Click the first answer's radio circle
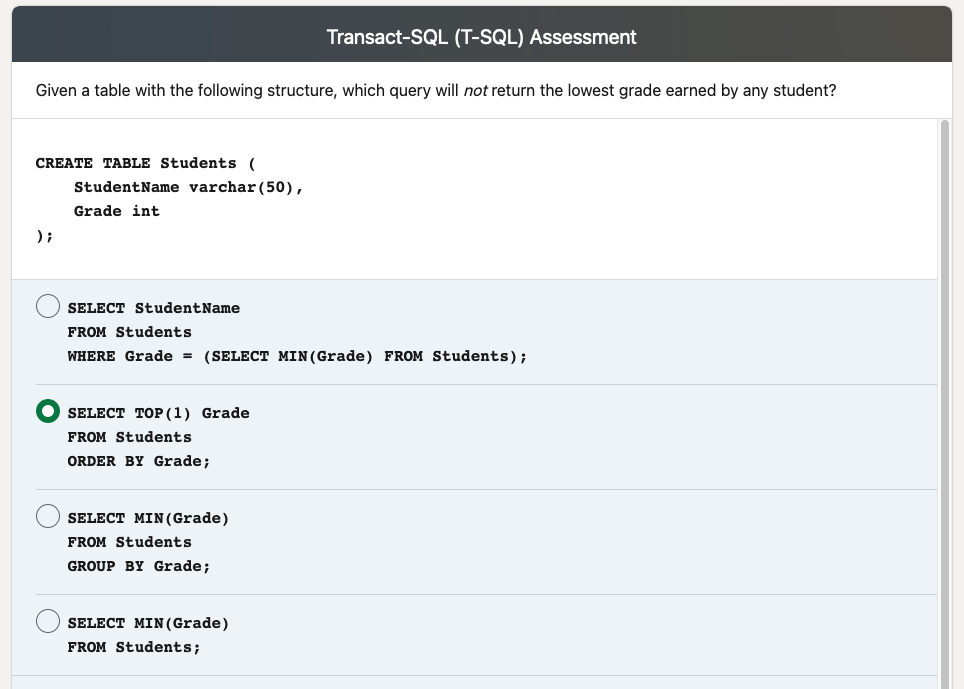This screenshot has height=689, width=964. 48,306
